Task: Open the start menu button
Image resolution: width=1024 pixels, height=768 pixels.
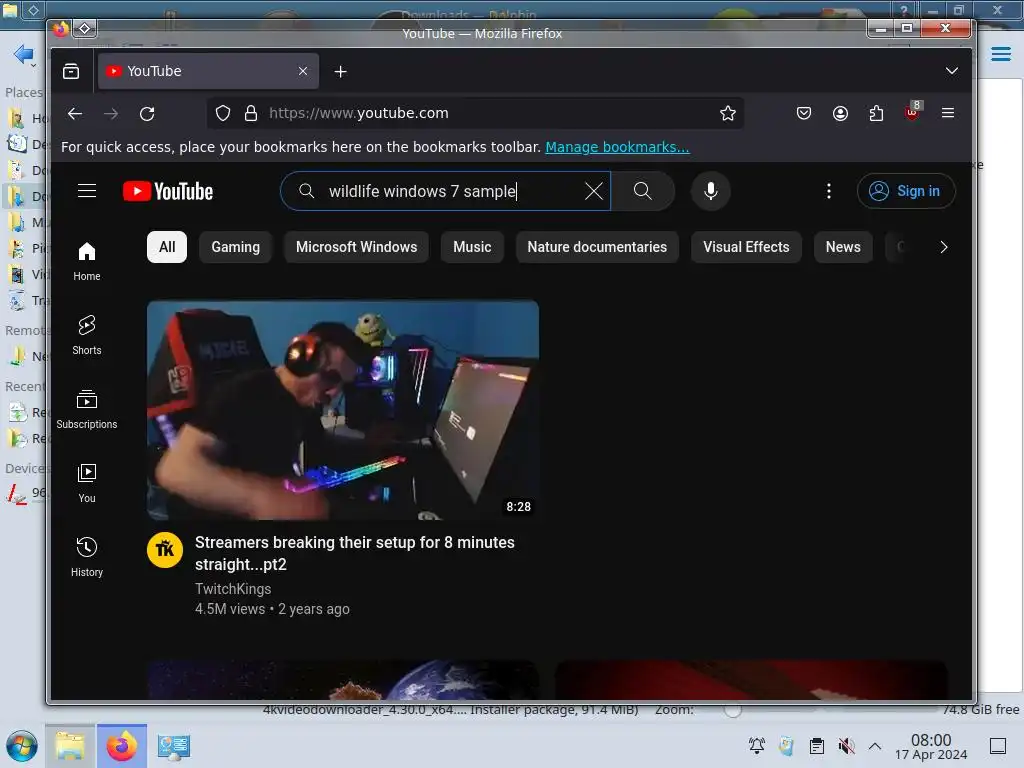Action: point(22,746)
